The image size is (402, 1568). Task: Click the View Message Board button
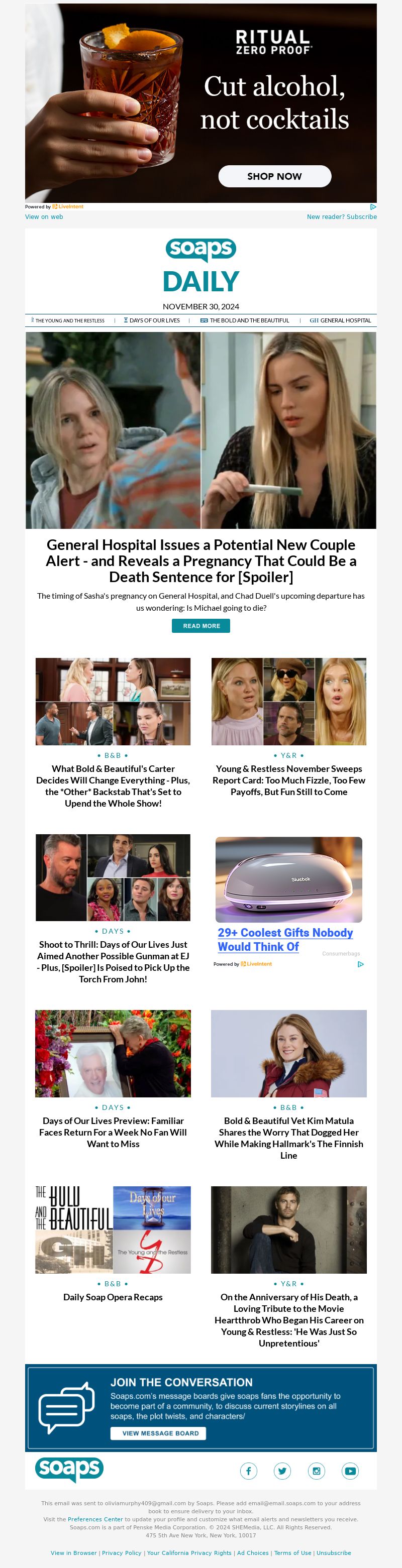coord(158,1433)
